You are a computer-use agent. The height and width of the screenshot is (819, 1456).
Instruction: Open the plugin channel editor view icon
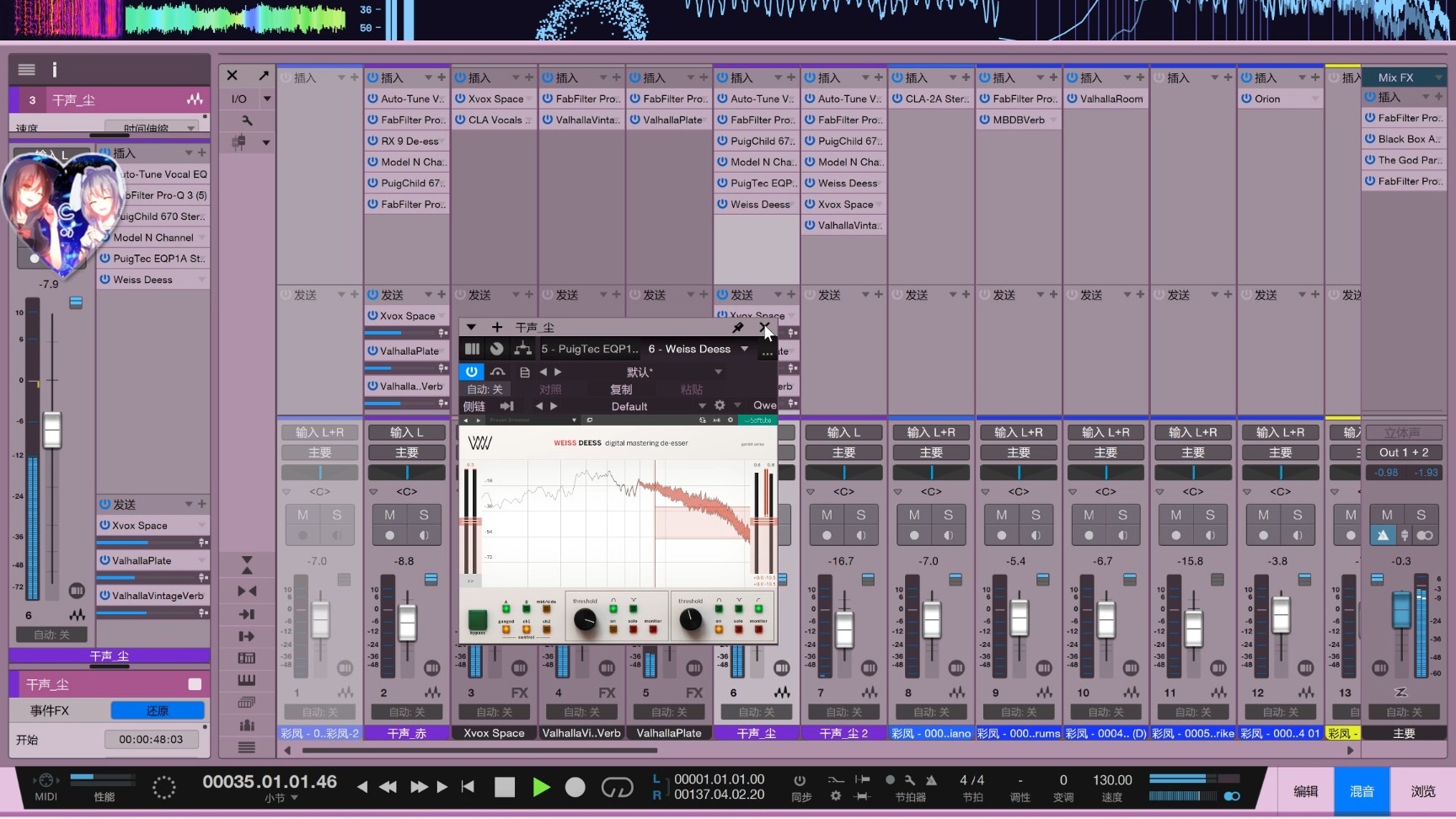tap(472, 349)
